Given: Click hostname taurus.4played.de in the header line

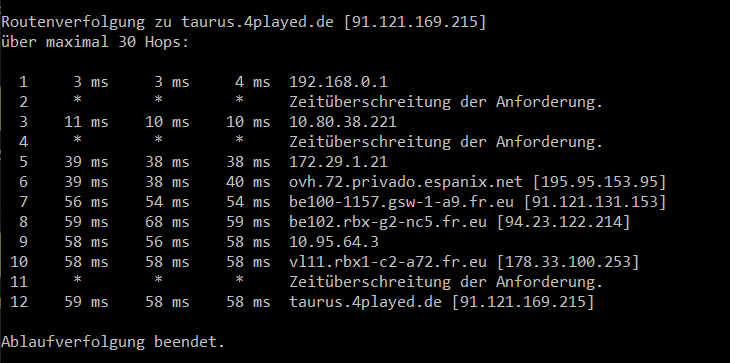Looking at the screenshot, I should 257,22.
